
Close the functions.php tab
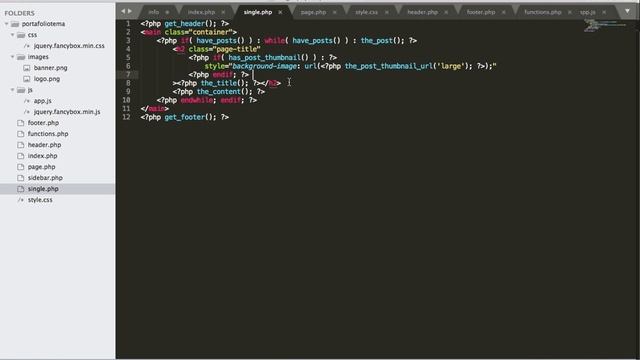[570, 12]
